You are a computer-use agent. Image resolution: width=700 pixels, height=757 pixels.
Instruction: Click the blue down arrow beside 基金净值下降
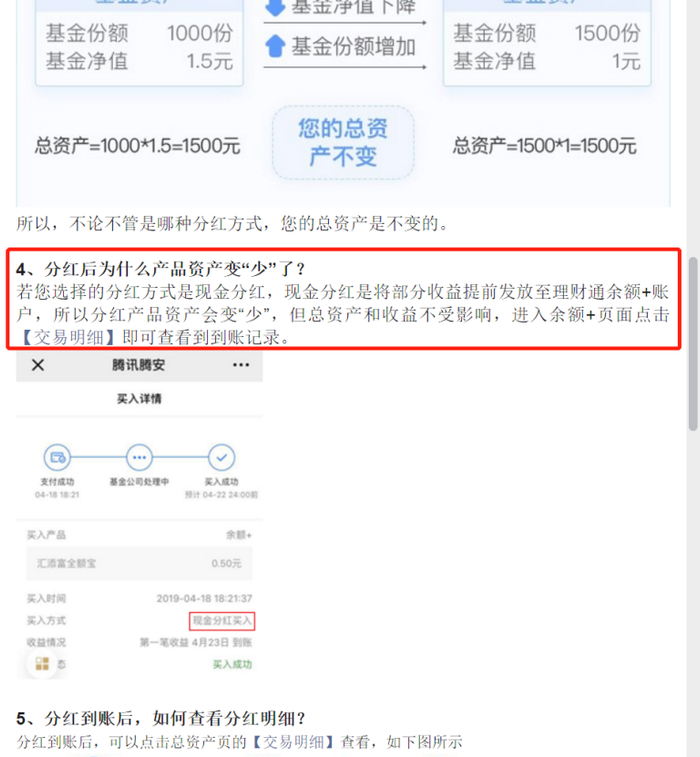pyautogui.click(x=275, y=7)
